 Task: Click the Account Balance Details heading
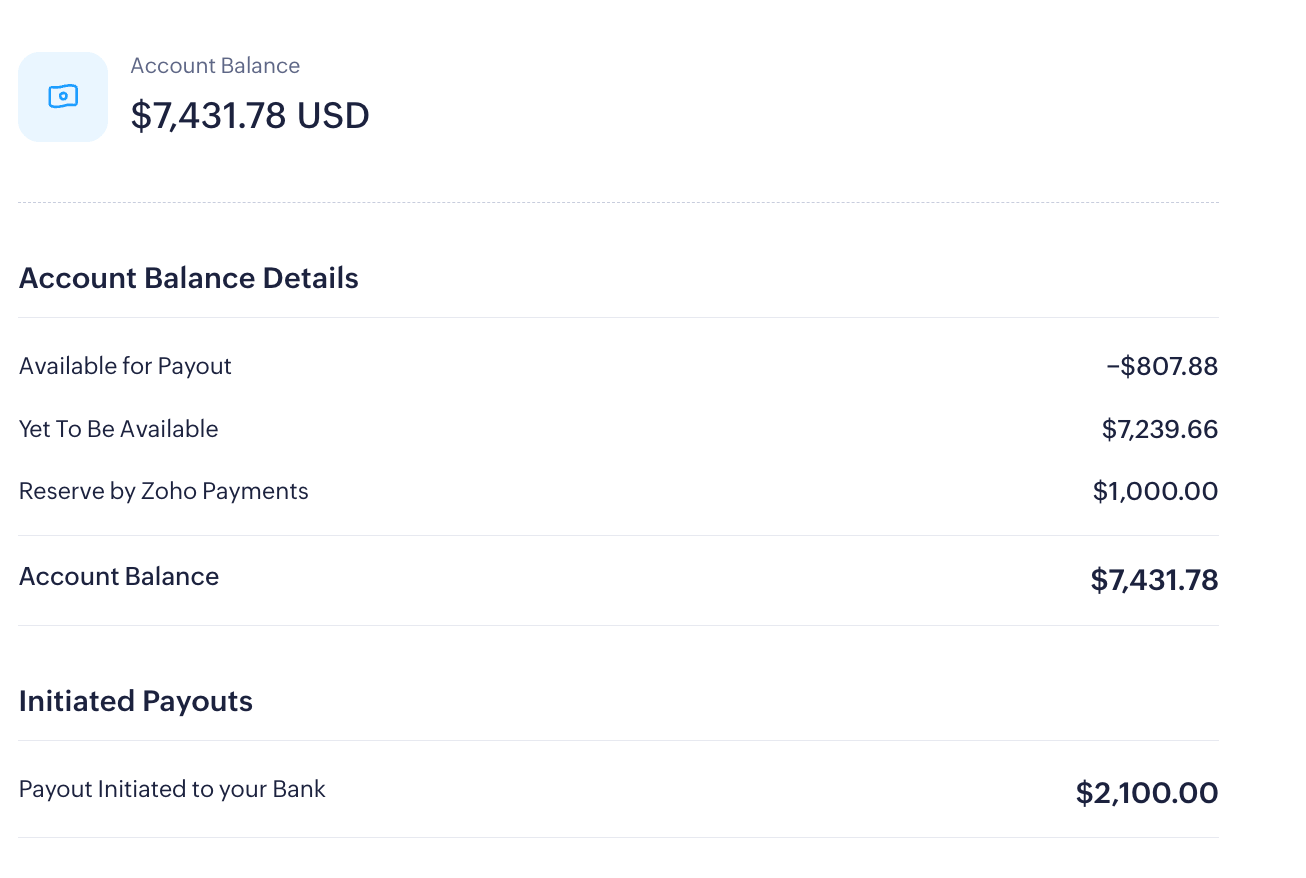point(188,278)
